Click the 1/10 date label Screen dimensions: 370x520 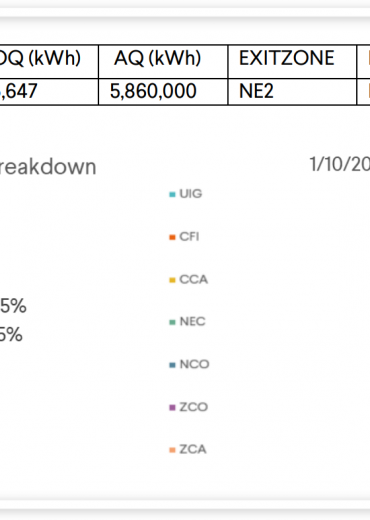tap(340, 164)
